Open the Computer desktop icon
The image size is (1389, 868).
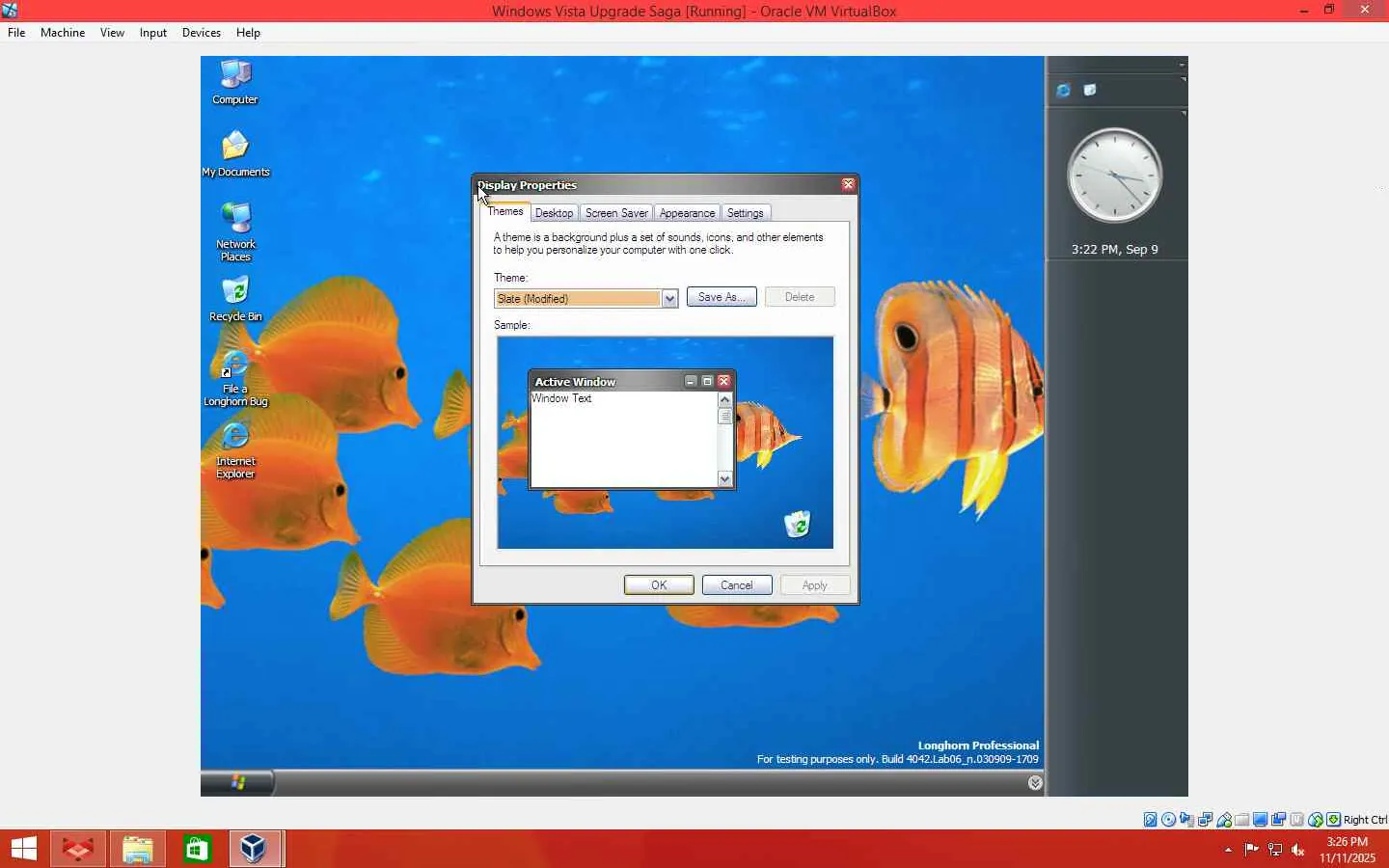pos(235,82)
